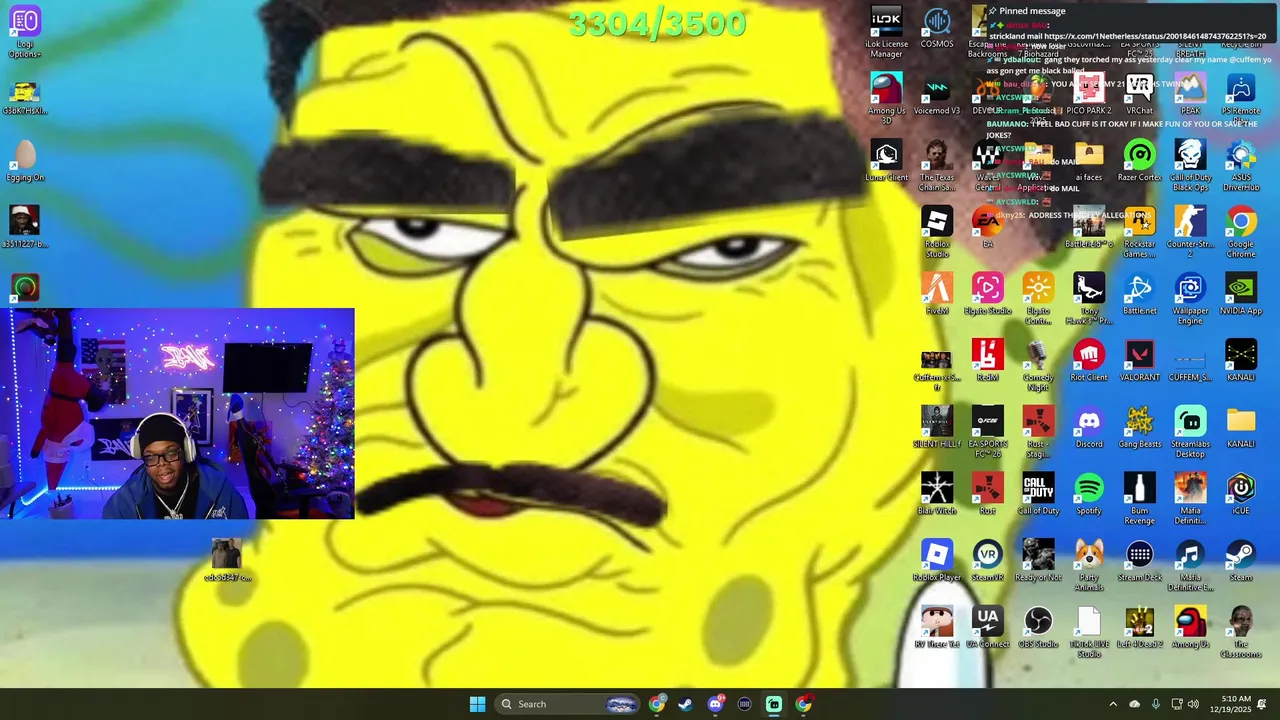This screenshot has width=1280, height=720.
Task: Open the Battle.net shortcut
Action: [1139, 295]
